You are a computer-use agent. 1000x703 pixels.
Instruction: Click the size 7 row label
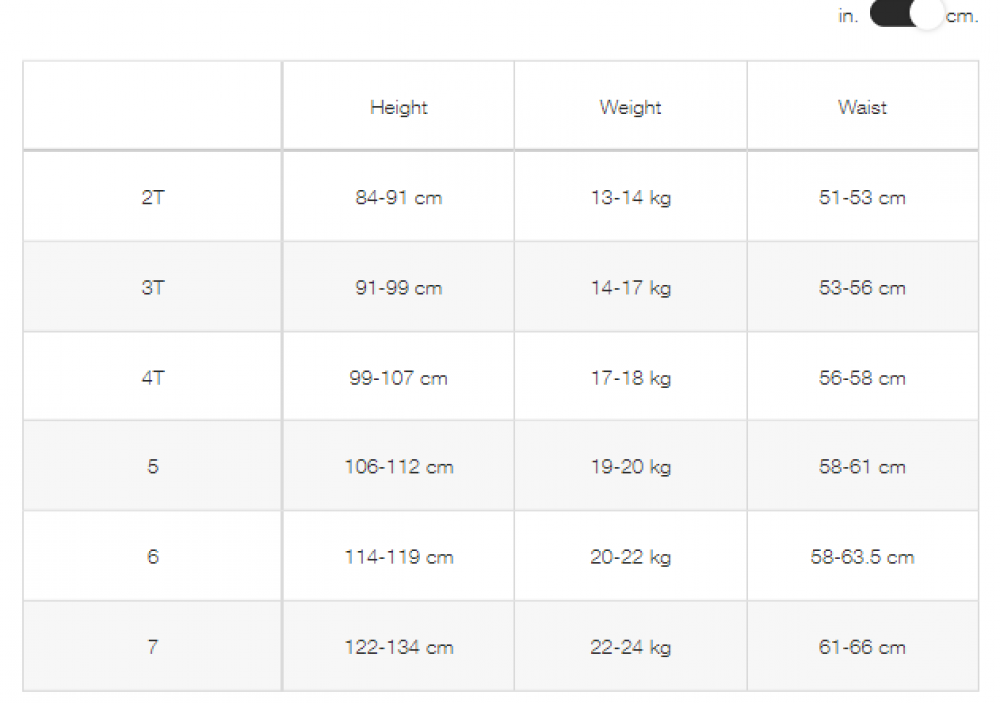[x=152, y=646]
